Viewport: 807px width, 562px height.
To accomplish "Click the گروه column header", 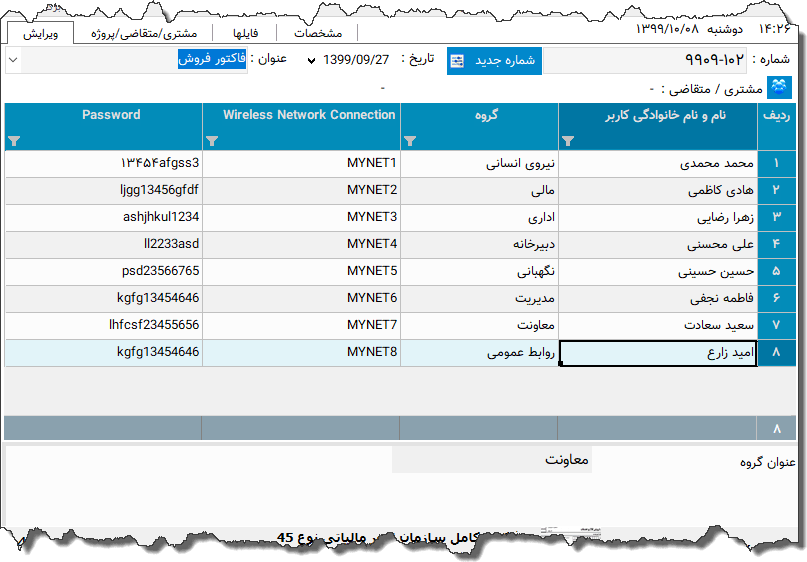I will 480,127.
